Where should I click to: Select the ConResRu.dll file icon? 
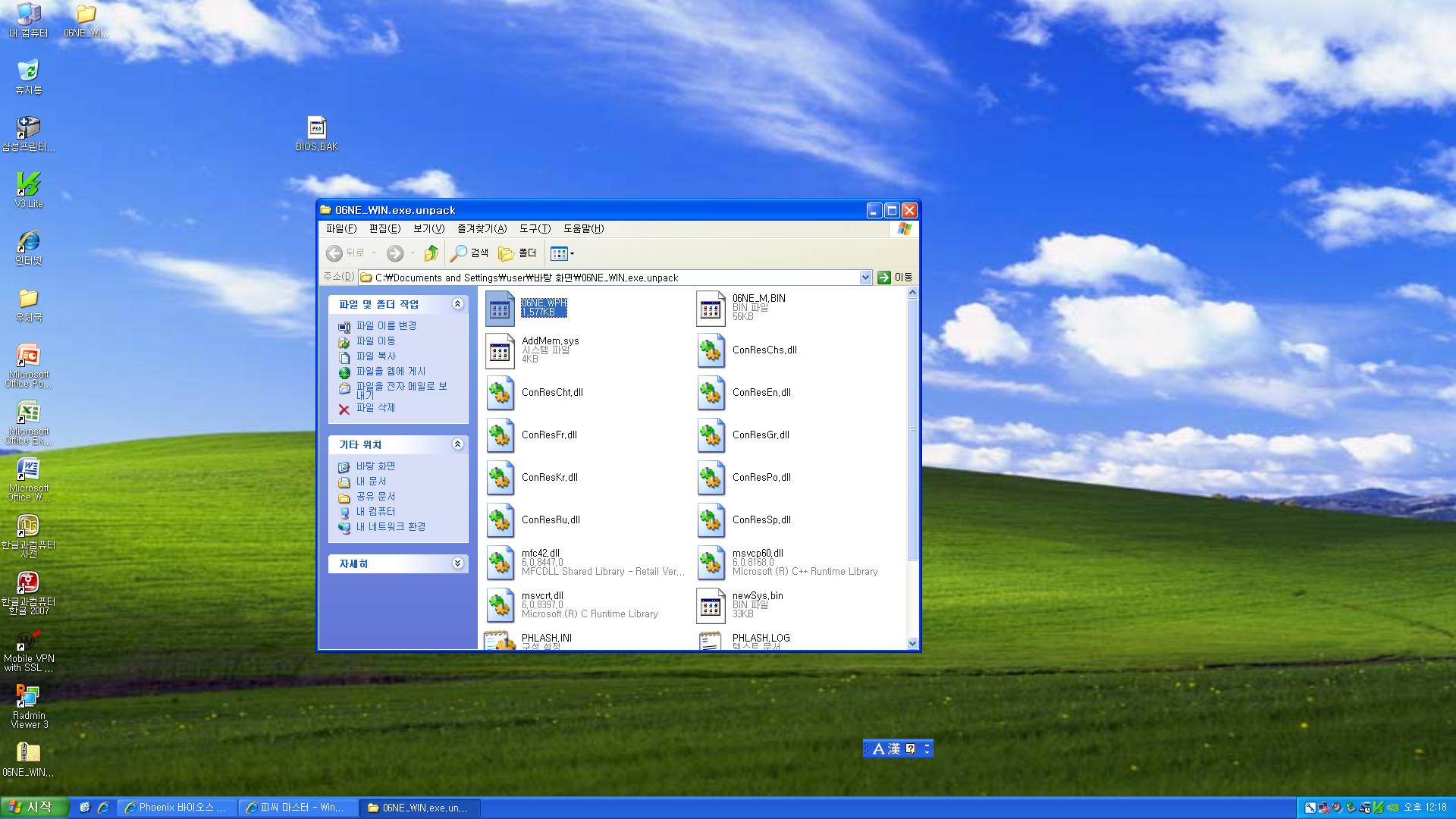pos(500,520)
